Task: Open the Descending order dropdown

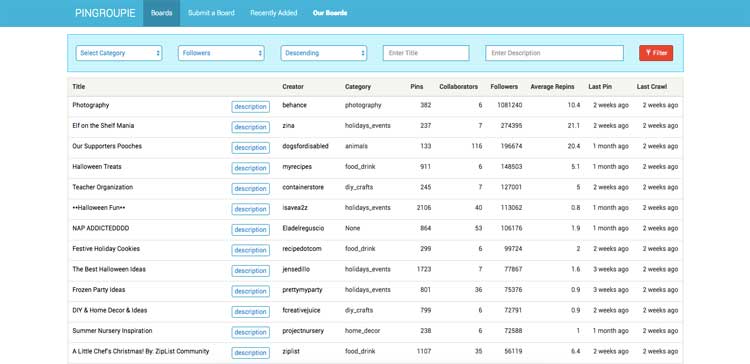Action: point(324,53)
